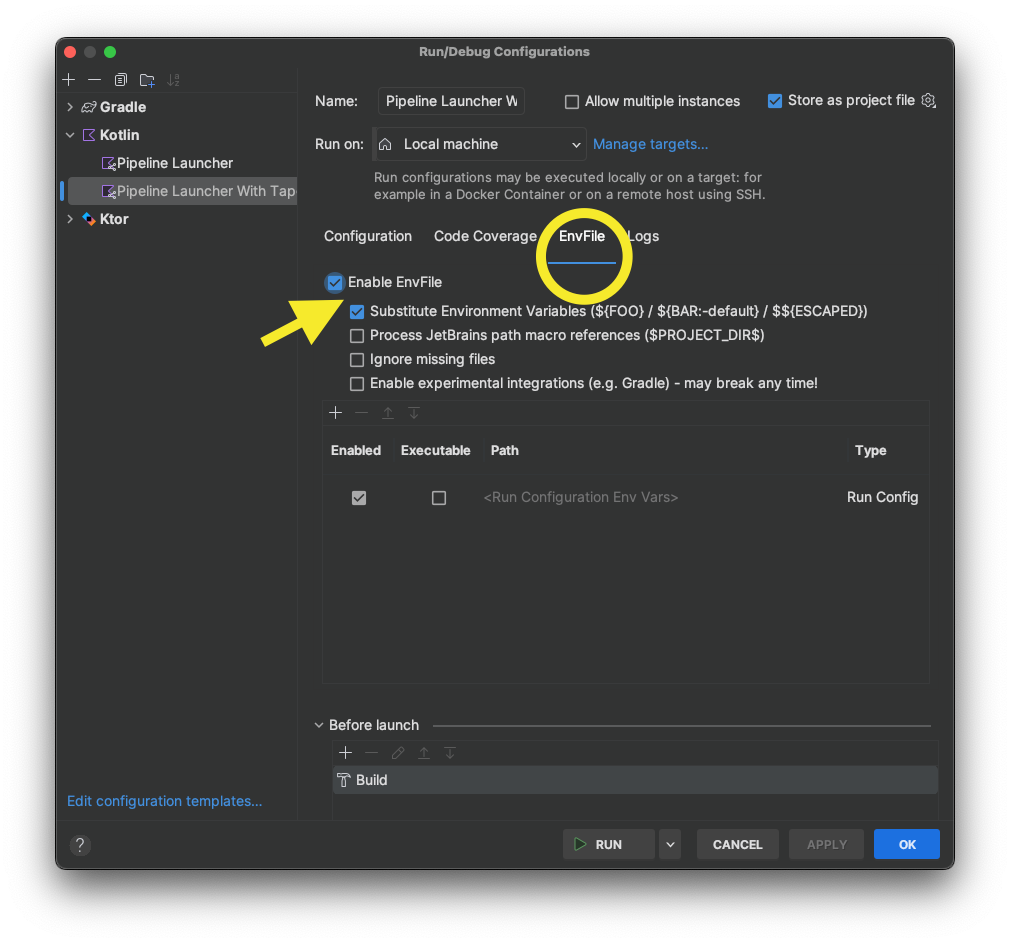Click the RUN button
Image resolution: width=1010 pixels, height=943 pixels.
point(609,844)
